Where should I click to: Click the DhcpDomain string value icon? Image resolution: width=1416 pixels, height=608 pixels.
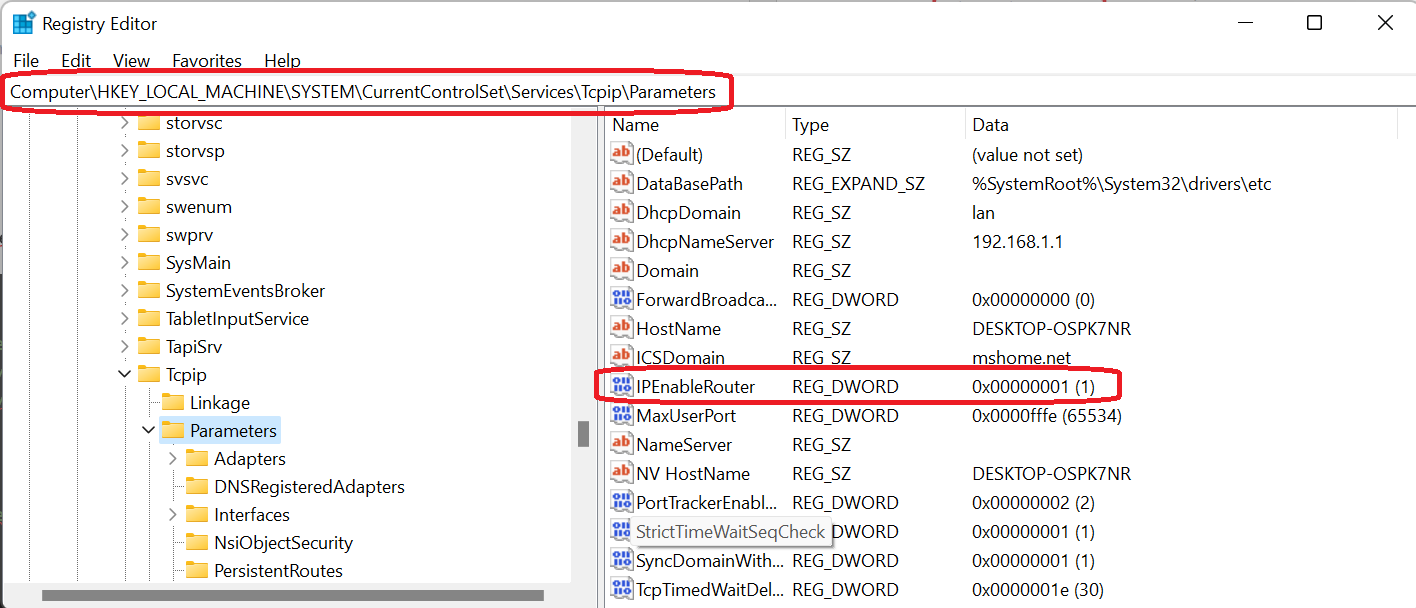[x=622, y=213]
